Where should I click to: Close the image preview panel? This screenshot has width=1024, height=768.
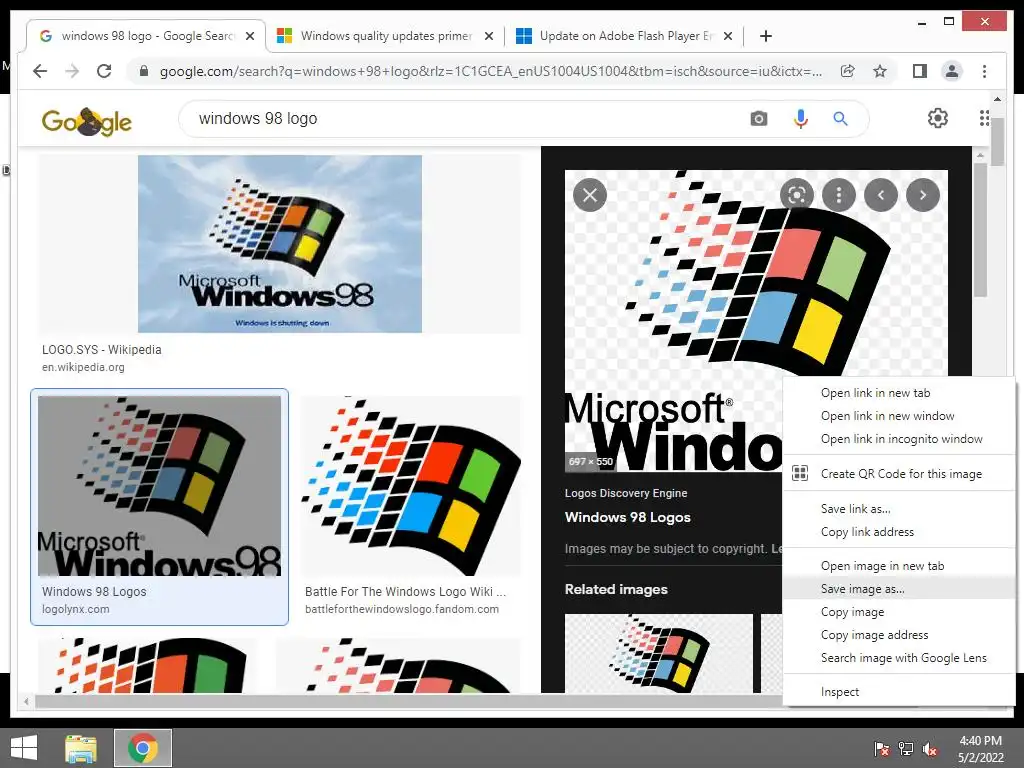point(590,195)
